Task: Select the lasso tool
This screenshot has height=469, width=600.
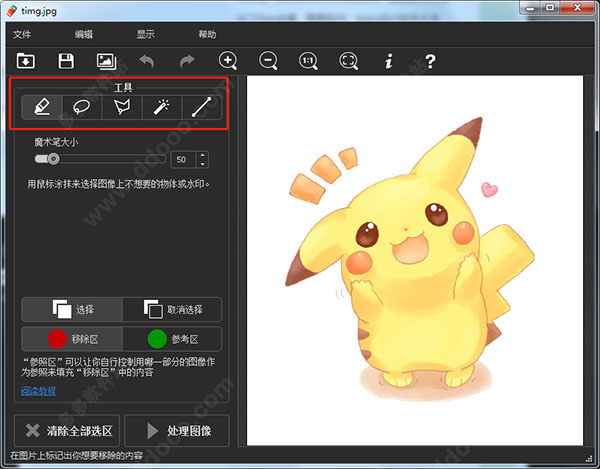Action: tap(82, 107)
